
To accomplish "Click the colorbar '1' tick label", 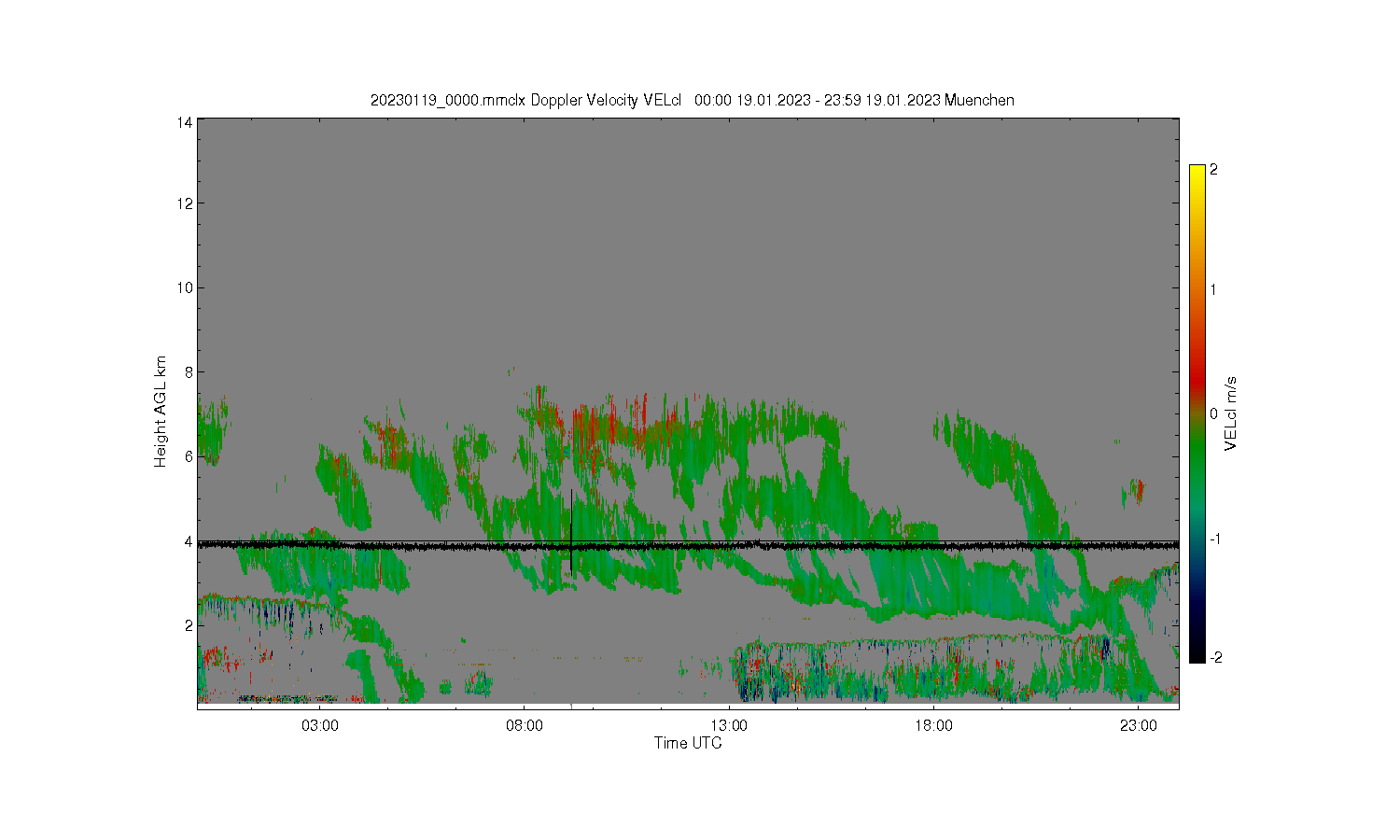I will 1213,289.
